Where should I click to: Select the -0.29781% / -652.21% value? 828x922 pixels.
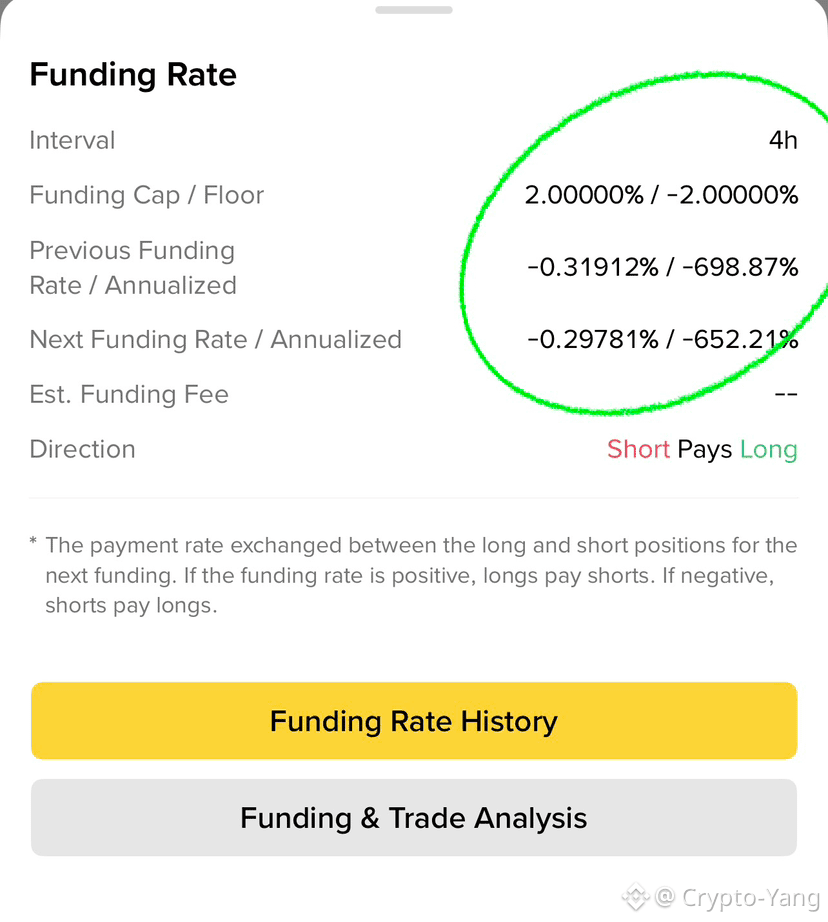click(x=663, y=339)
